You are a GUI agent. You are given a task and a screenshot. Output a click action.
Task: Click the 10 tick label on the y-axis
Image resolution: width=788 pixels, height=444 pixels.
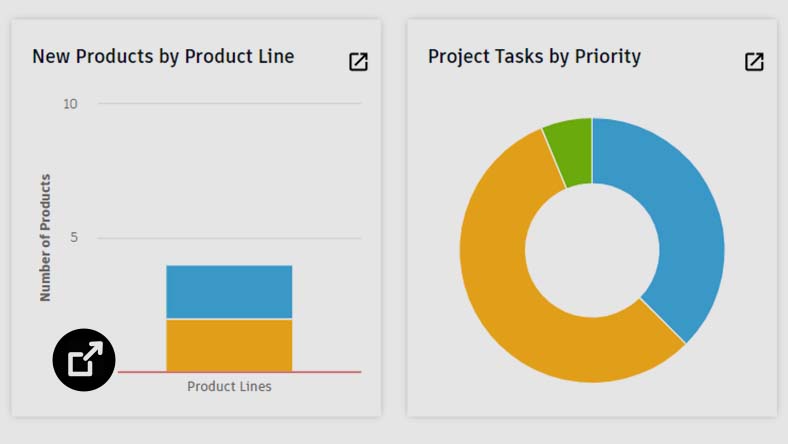70,104
